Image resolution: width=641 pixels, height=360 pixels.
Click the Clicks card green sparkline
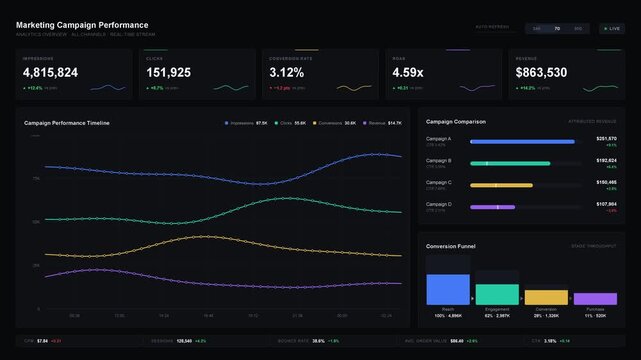(x=231, y=87)
